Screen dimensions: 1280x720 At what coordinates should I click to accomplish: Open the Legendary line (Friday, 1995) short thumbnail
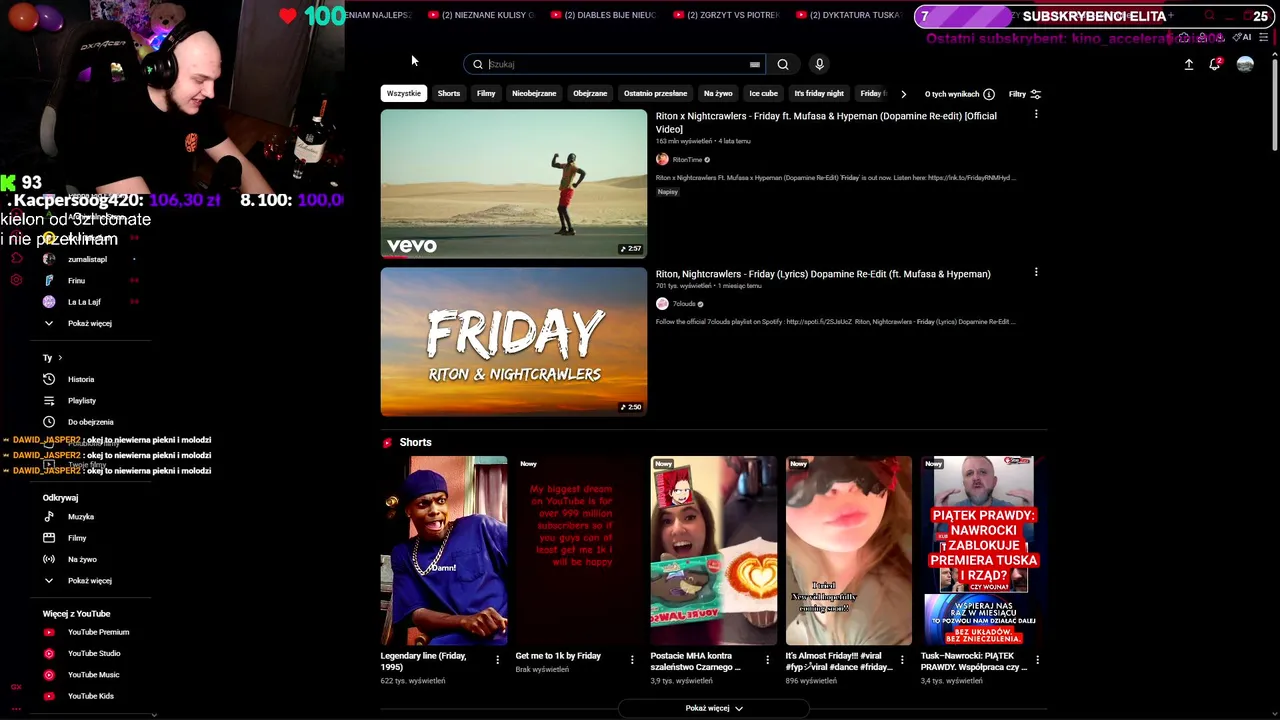(444, 551)
